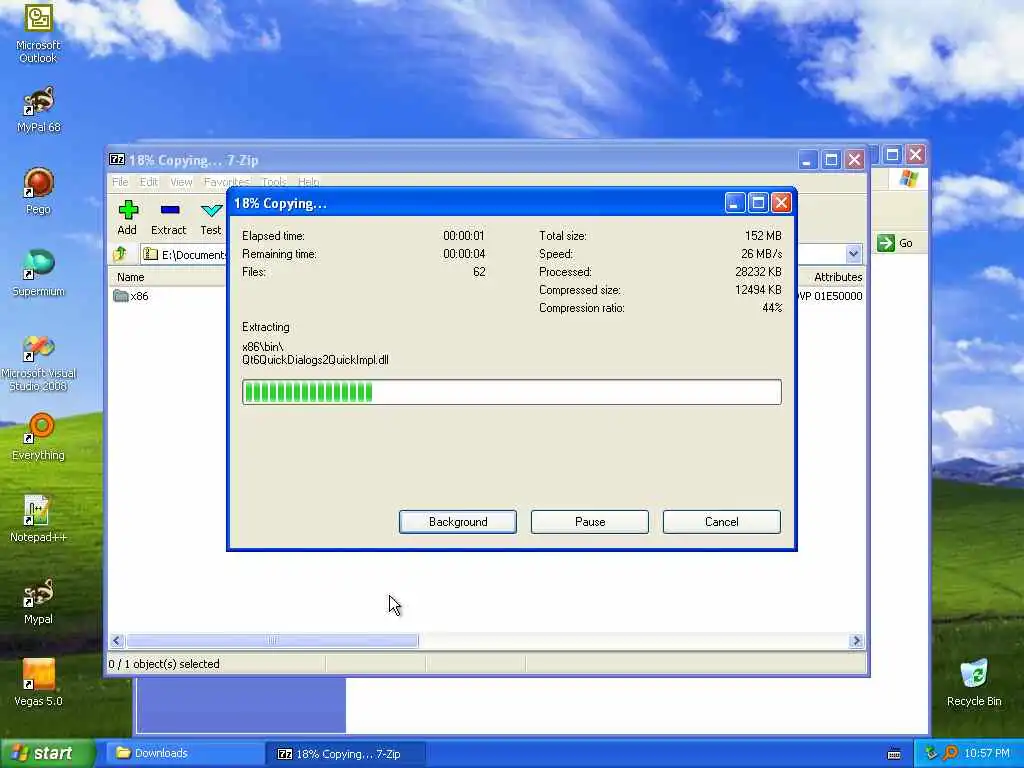Click the Windows flag logo in Downloads window
This screenshot has width=1024, height=768.
click(x=908, y=178)
